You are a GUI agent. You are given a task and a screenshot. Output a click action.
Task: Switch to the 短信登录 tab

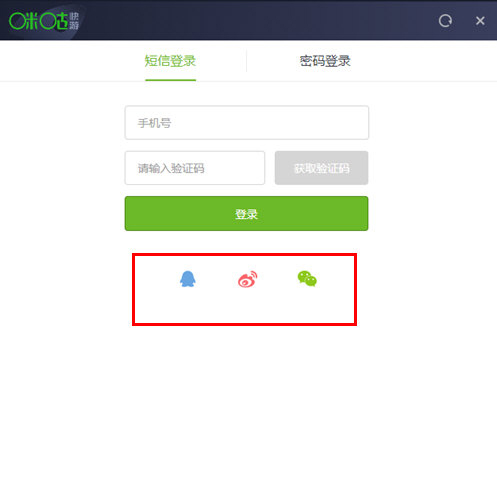point(170,61)
